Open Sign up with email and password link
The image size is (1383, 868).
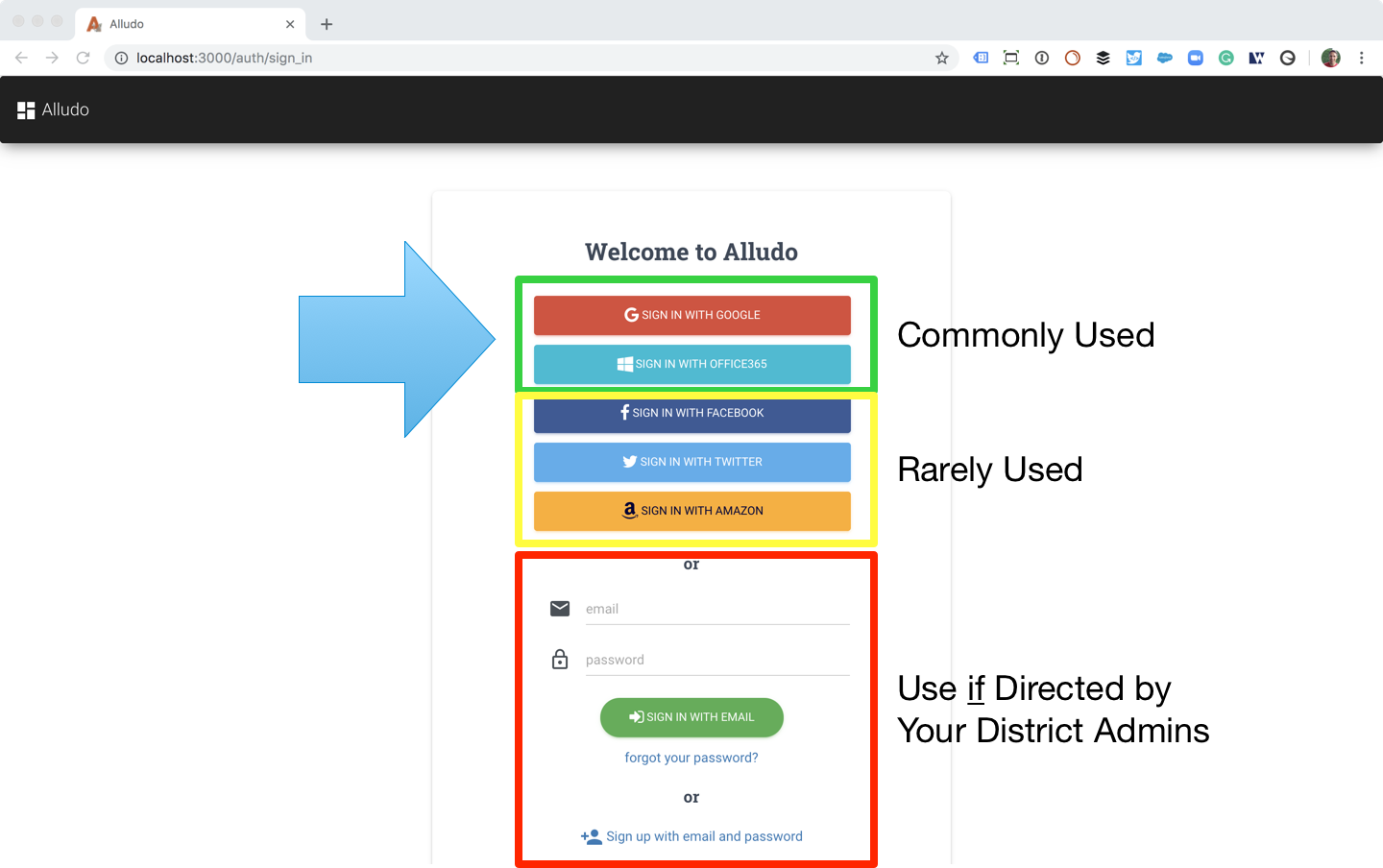click(691, 836)
